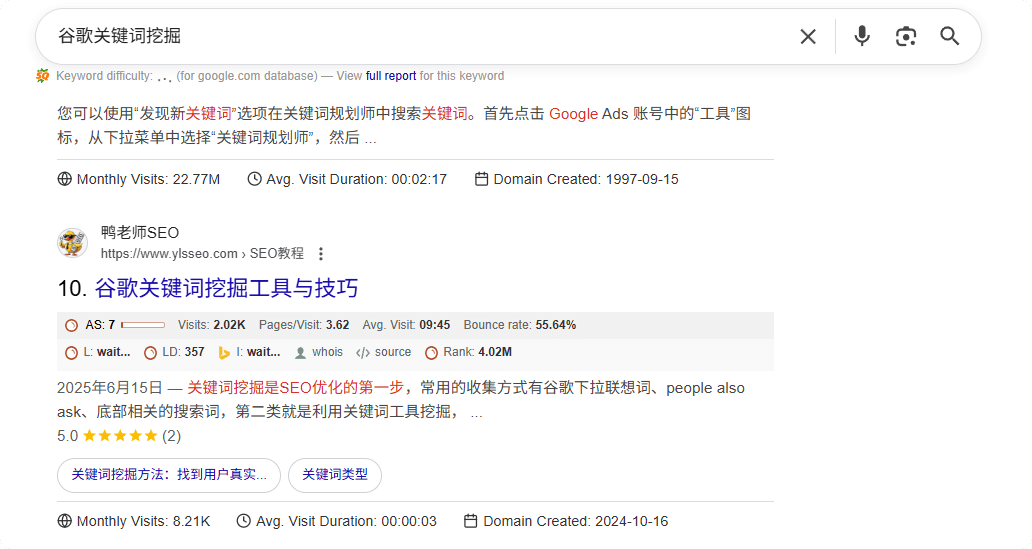Click the calendar icon beside Domain Created: 1997-09-15

pos(481,179)
